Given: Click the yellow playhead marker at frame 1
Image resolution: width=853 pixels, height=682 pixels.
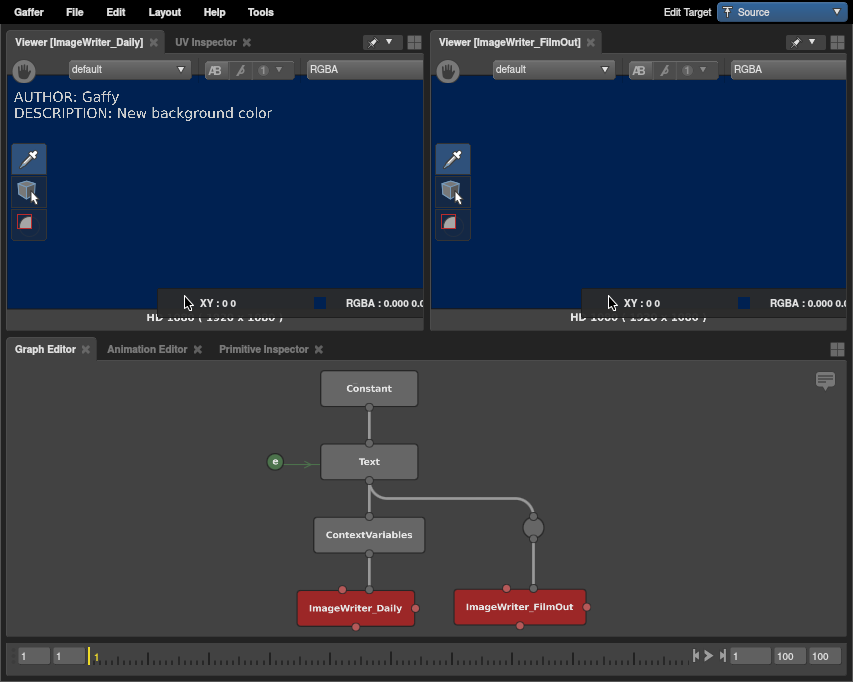Looking at the screenshot, I should [89, 656].
